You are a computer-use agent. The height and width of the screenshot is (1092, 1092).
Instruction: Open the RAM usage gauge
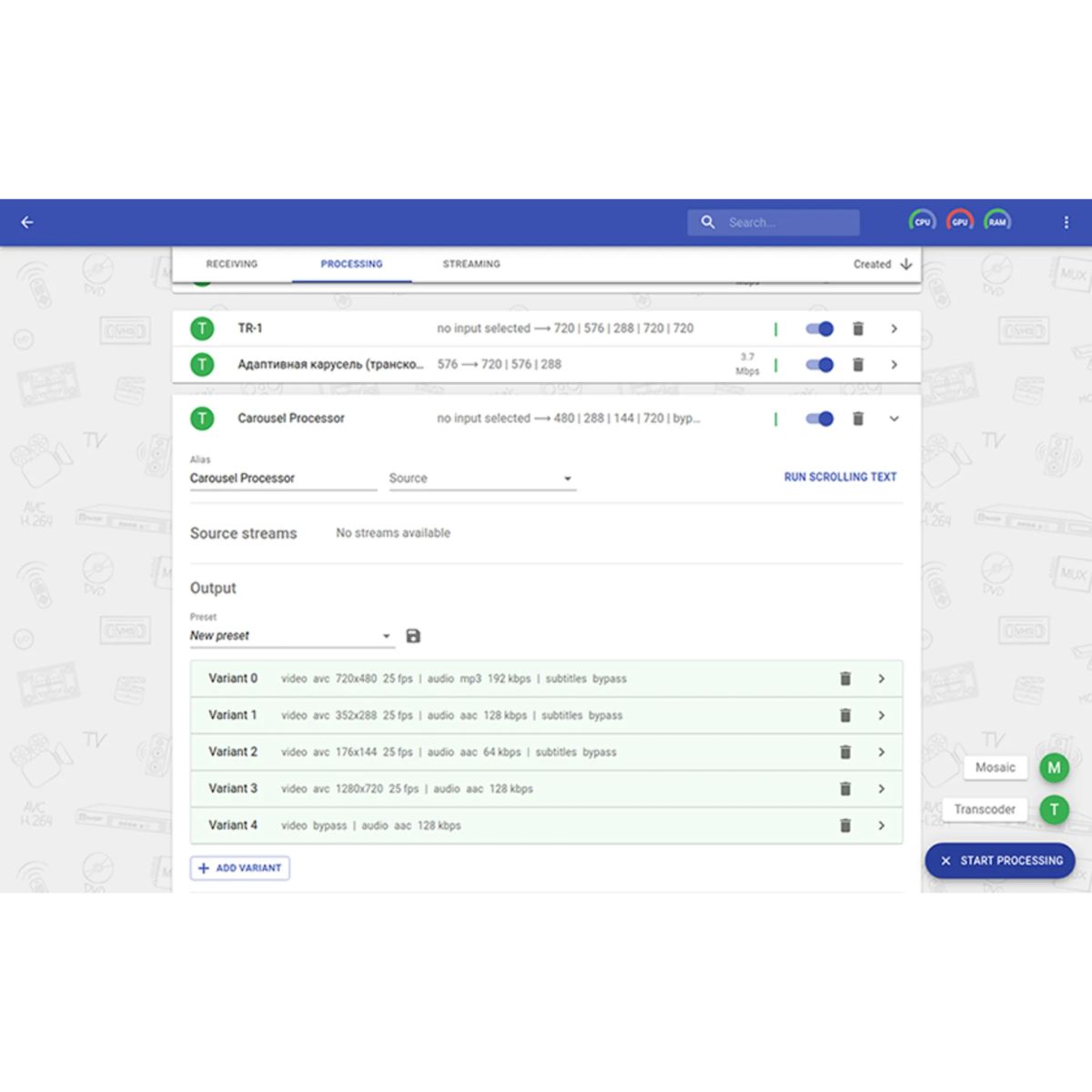(x=997, y=221)
